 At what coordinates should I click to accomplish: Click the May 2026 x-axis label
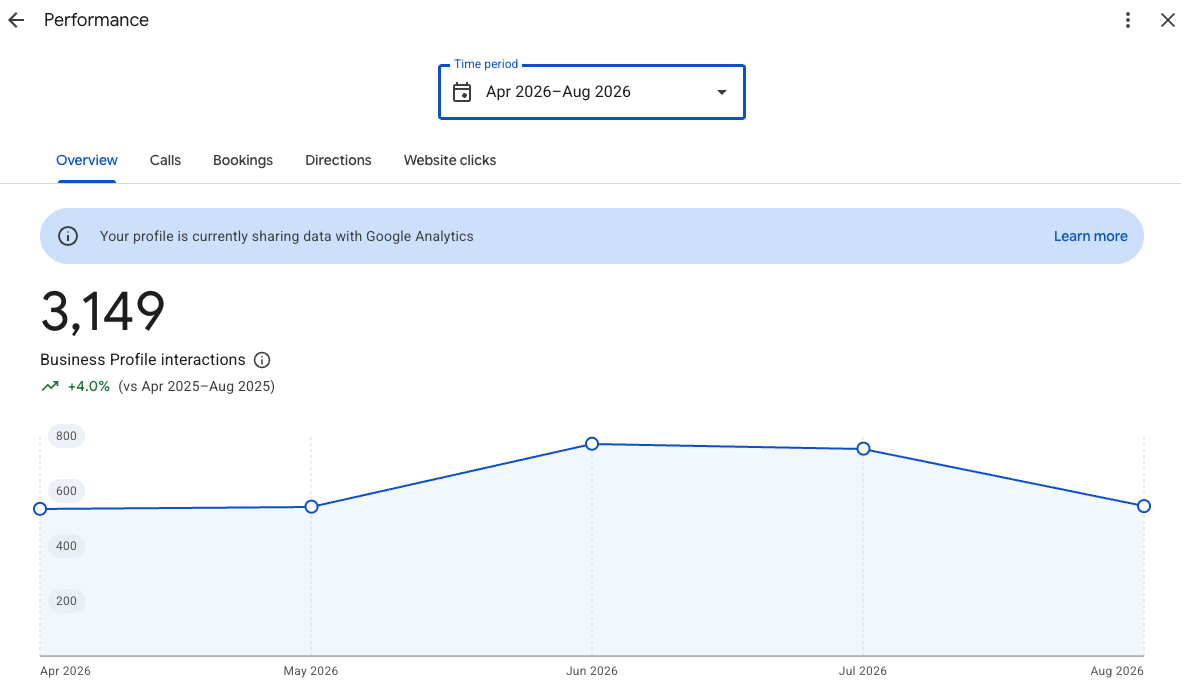(x=310, y=671)
